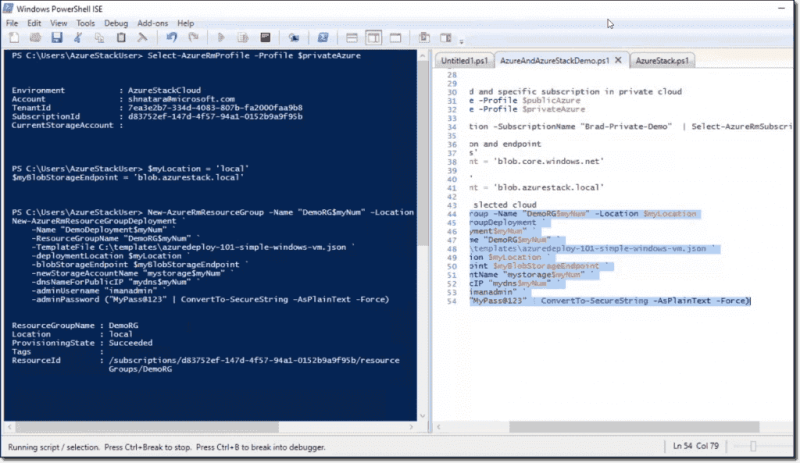Screen dimensions: 800x463
Task: Click line number 44 in the script editor
Action: pyautogui.click(x=452, y=214)
